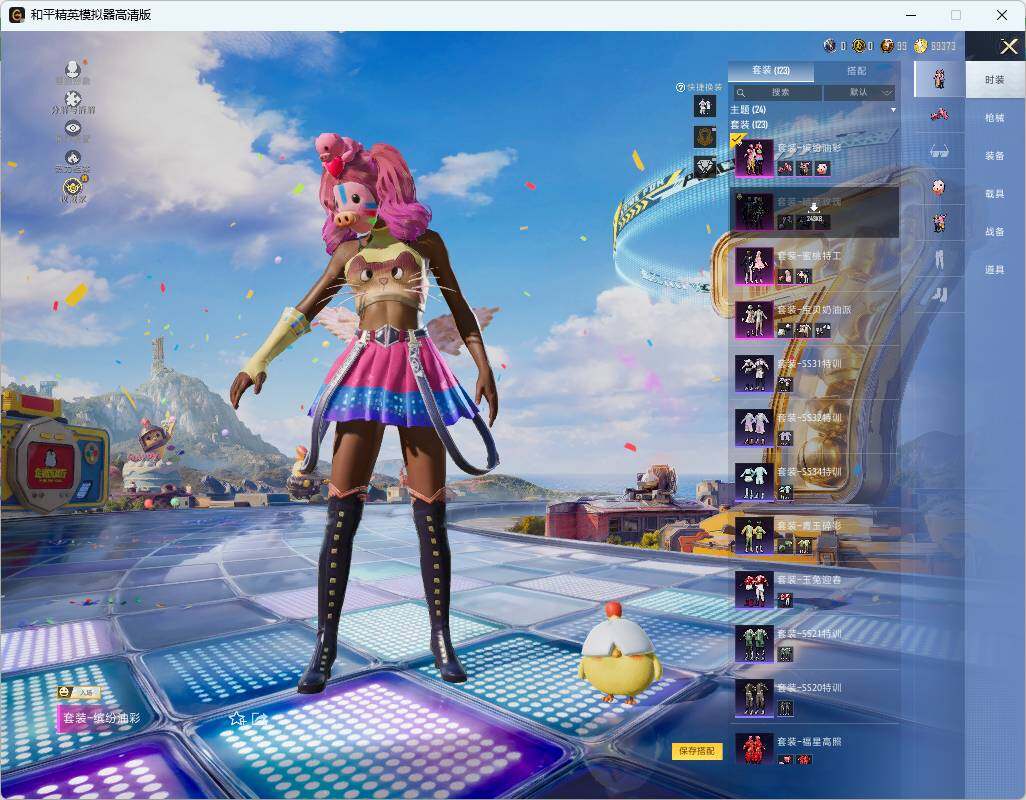Select the 套装-SS20特训 outfit row
The width and height of the screenshot is (1026, 800).
coord(814,698)
